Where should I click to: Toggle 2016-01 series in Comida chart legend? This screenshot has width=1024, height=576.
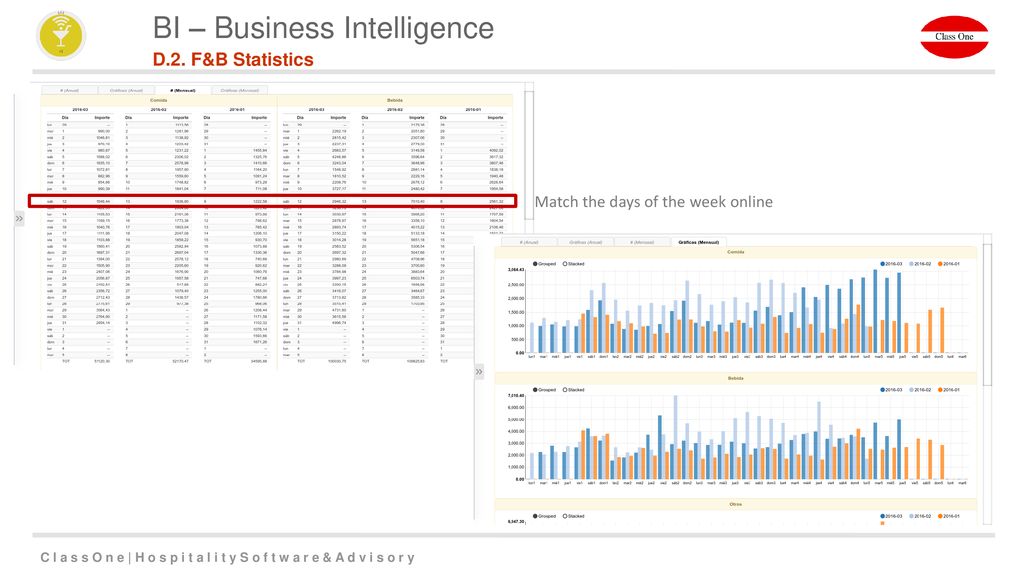(950, 264)
